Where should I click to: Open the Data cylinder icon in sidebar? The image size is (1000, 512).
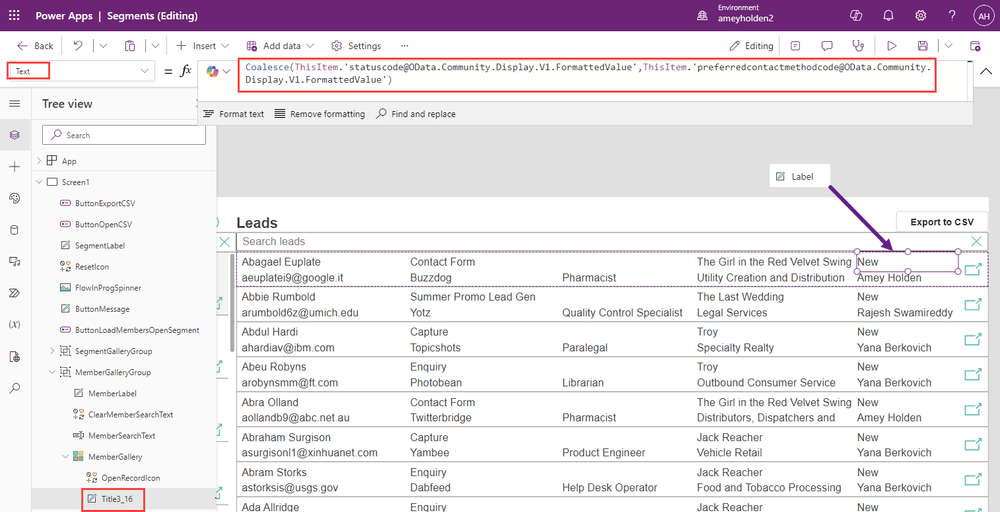point(15,230)
